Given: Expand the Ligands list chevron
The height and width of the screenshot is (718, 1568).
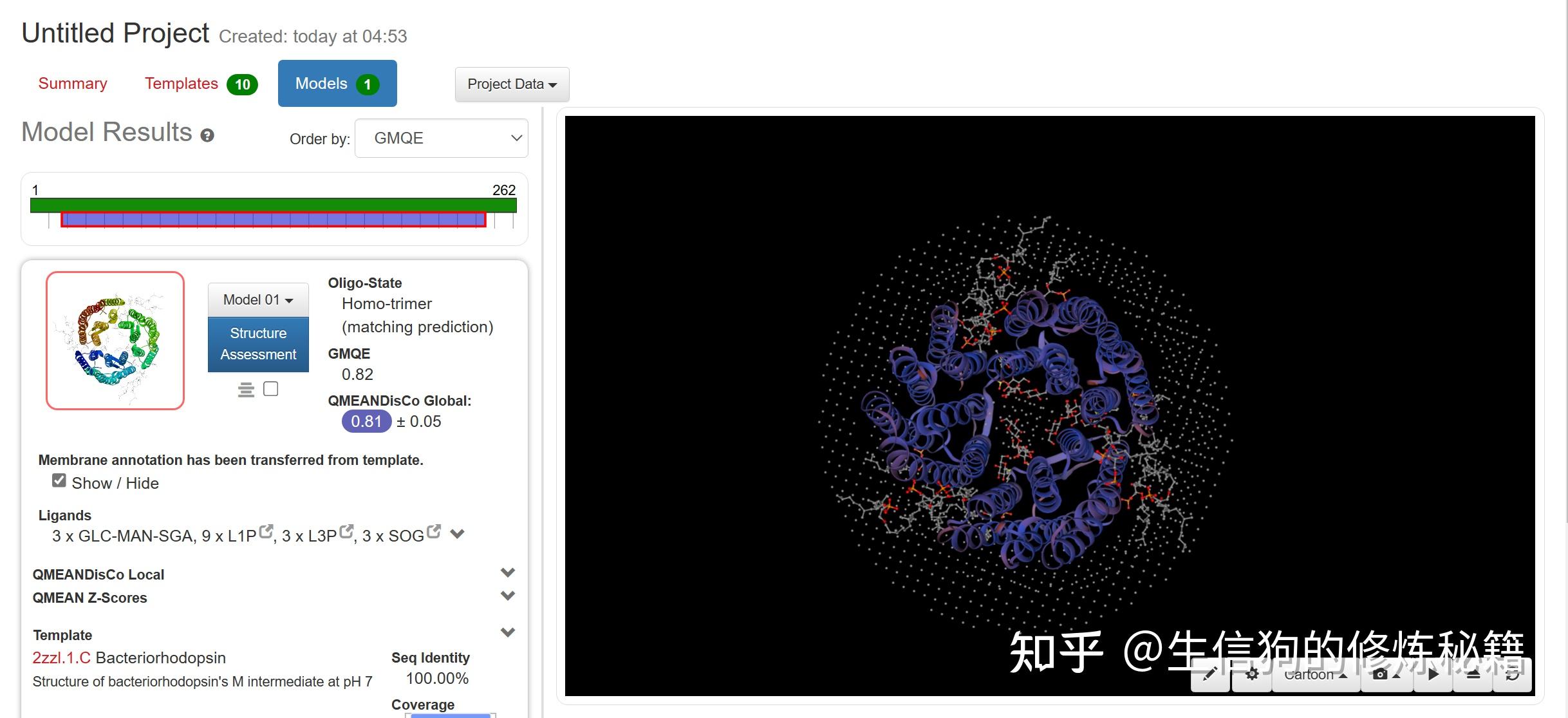Looking at the screenshot, I should (x=457, y=534).
